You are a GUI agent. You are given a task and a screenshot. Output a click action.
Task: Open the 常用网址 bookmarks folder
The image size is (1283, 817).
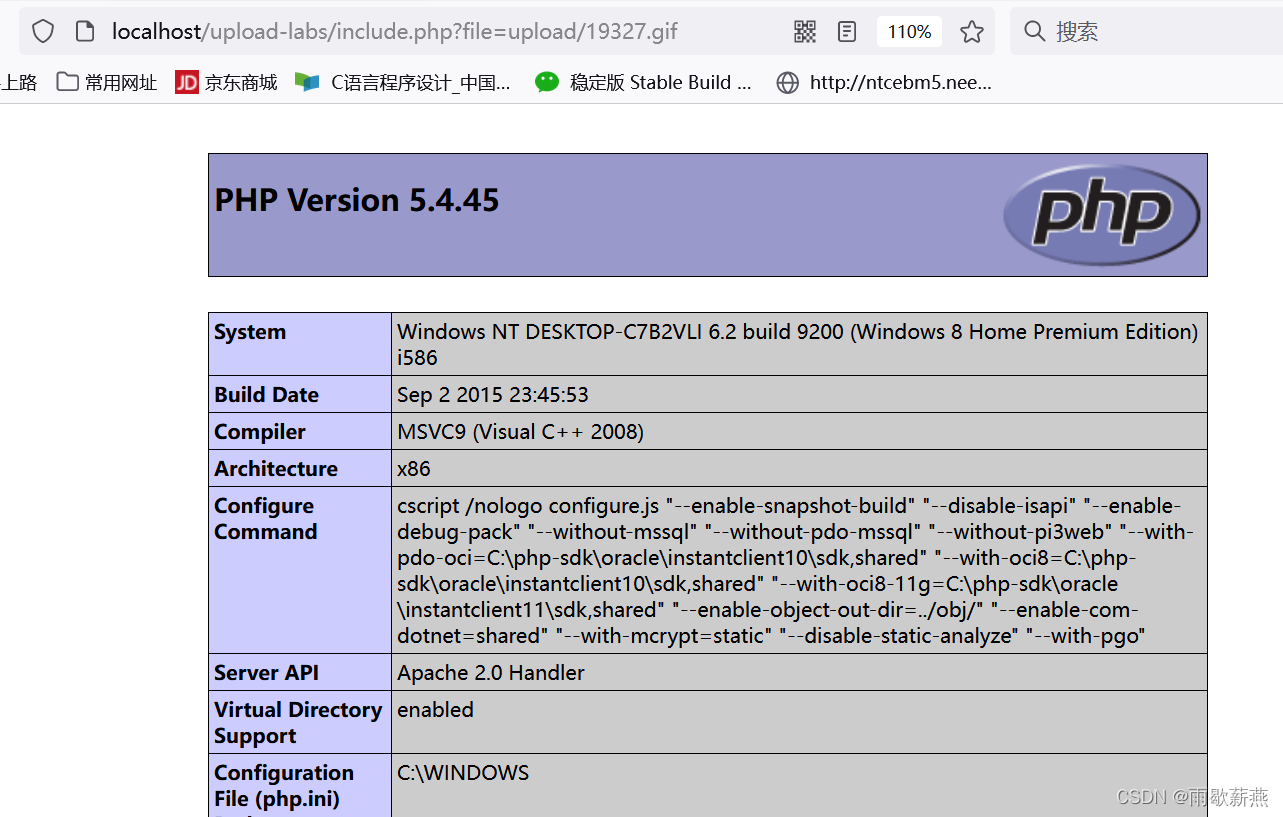click(x=107, y=83)
